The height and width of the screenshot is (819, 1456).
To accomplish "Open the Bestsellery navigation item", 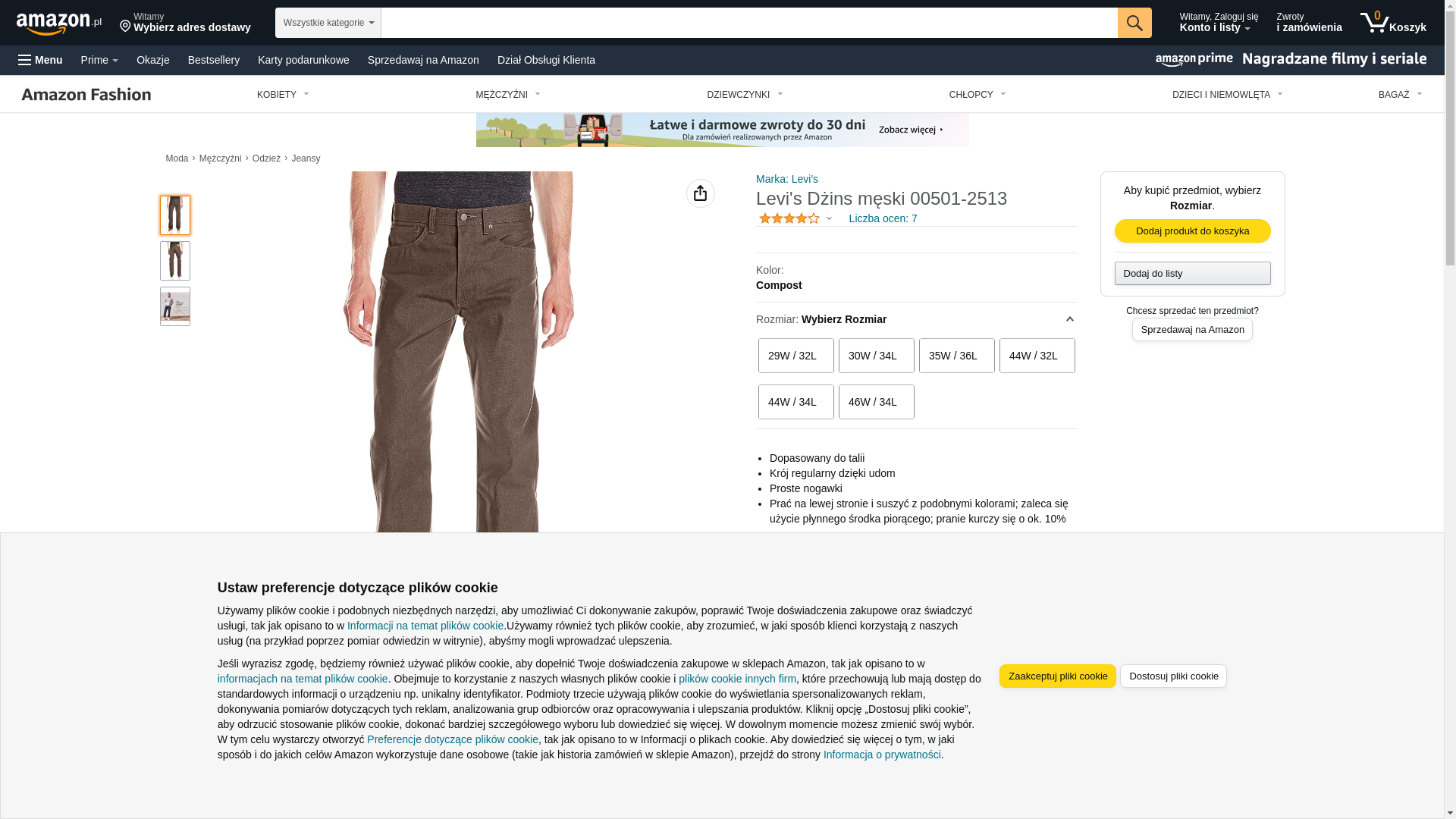I will 214,60.
